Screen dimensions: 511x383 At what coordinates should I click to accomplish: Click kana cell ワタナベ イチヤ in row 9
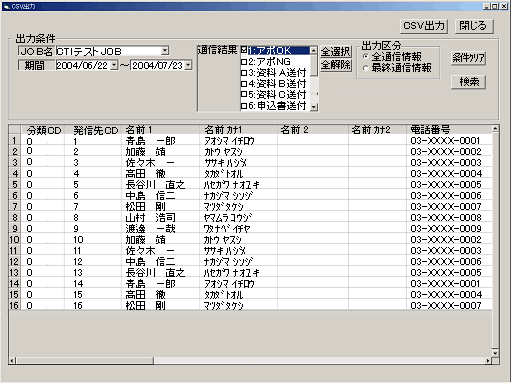[x=238, y=228]
